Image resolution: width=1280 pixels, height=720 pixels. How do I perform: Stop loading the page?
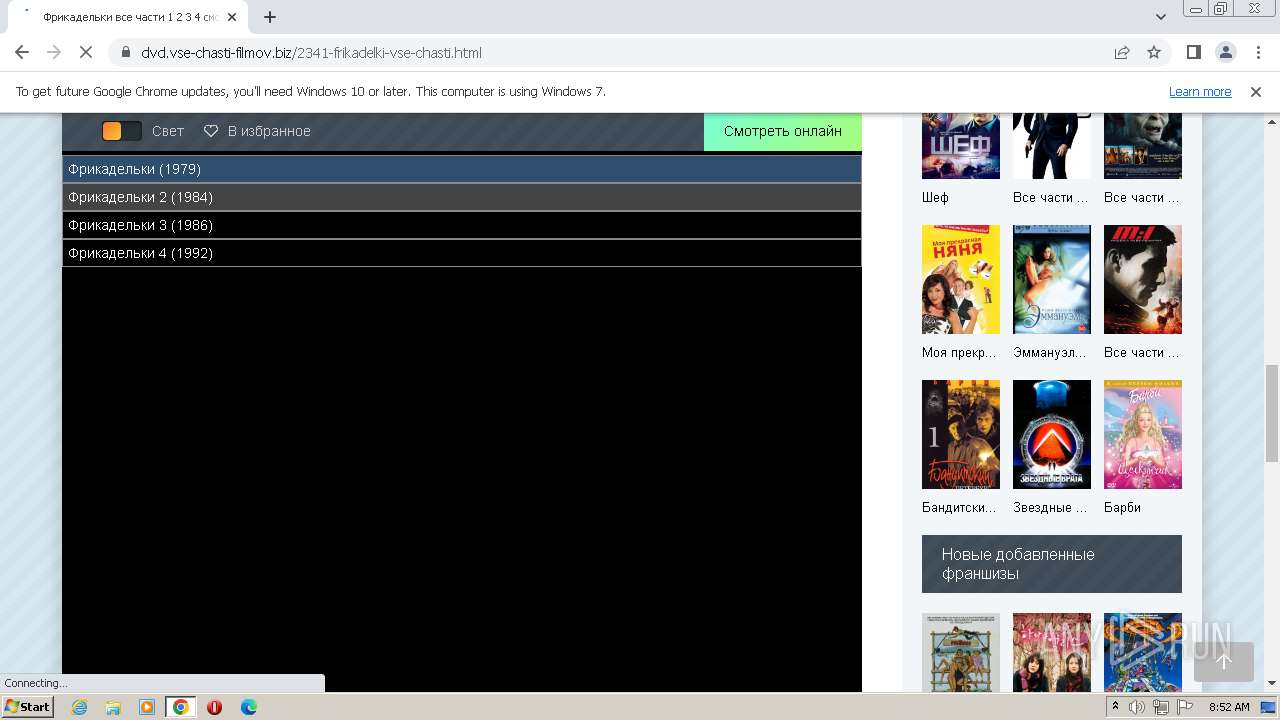click(x=86, y=52)
